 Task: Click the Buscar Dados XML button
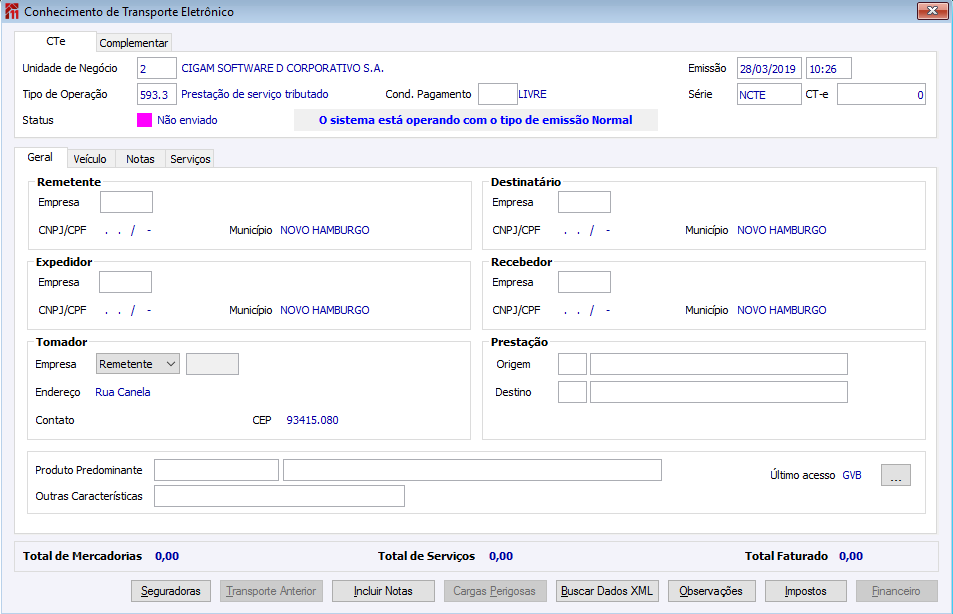pyautogui.click(x=607, y=591)
